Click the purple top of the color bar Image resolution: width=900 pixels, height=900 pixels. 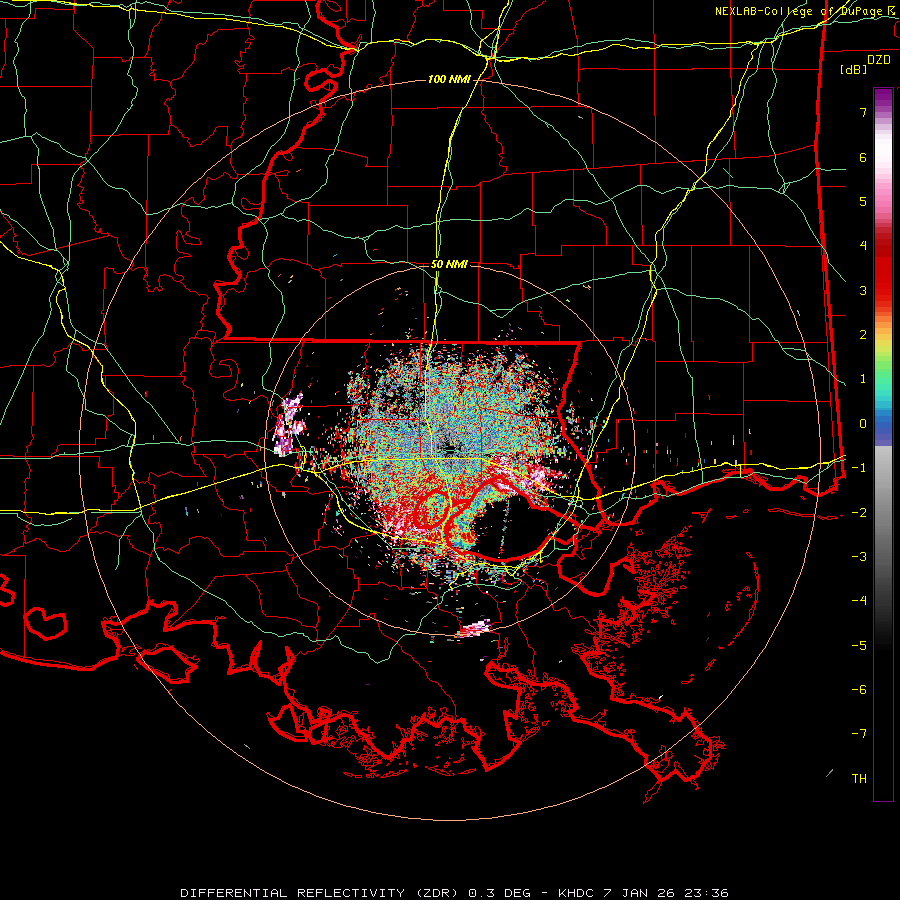point(883,98)
